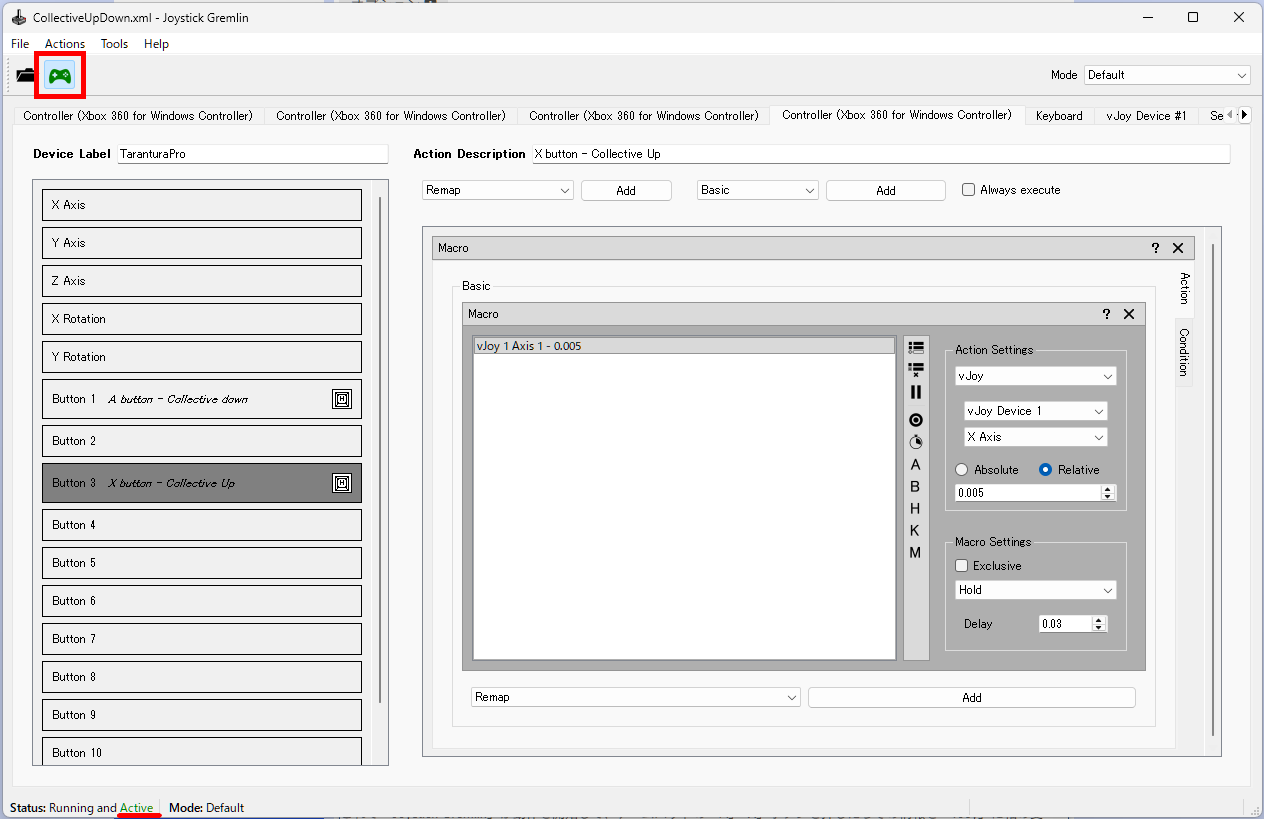
Task: Tick the Exclusive macro checkbox
Action: [x=962, y=566]
